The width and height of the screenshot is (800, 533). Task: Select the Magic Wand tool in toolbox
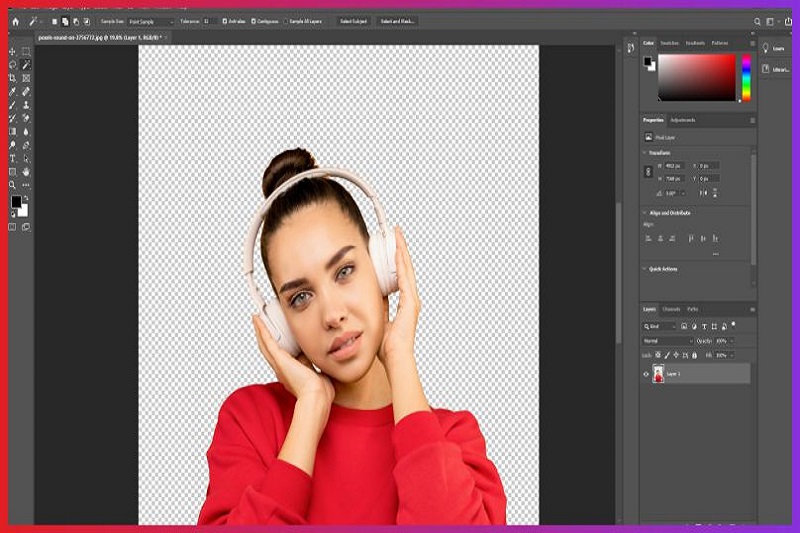(26, 65)
